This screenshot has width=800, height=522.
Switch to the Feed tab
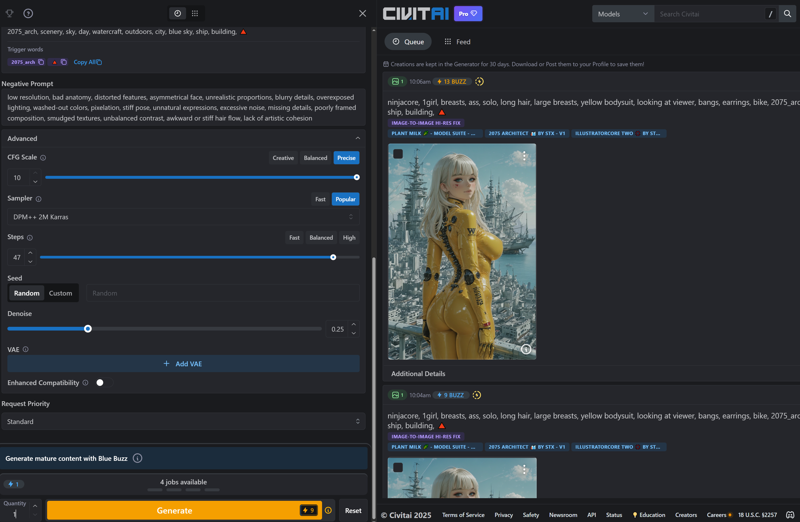coord(457,42)
